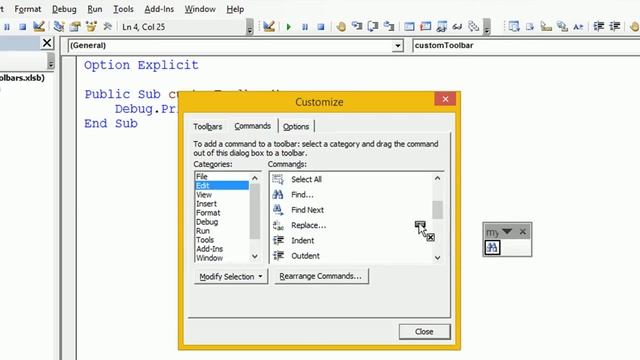
Task: Click the Step Into icon
Action: tap(357, 27)
